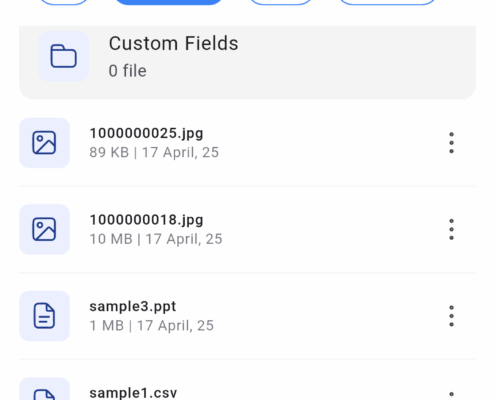Click the document icon for sample3.ppt
495x400 pixels.
click(x=44, y=316)
